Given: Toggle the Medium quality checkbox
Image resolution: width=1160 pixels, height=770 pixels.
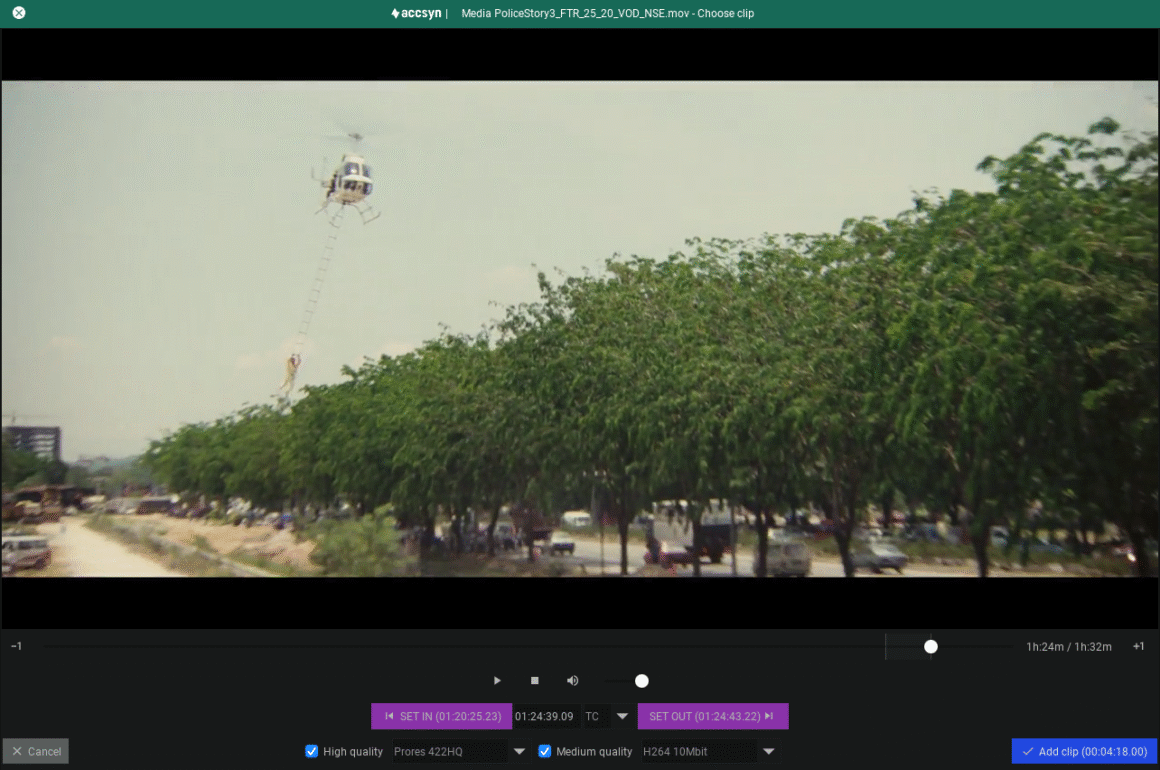Looking at the screenshot, I should (x=544, y=752).
